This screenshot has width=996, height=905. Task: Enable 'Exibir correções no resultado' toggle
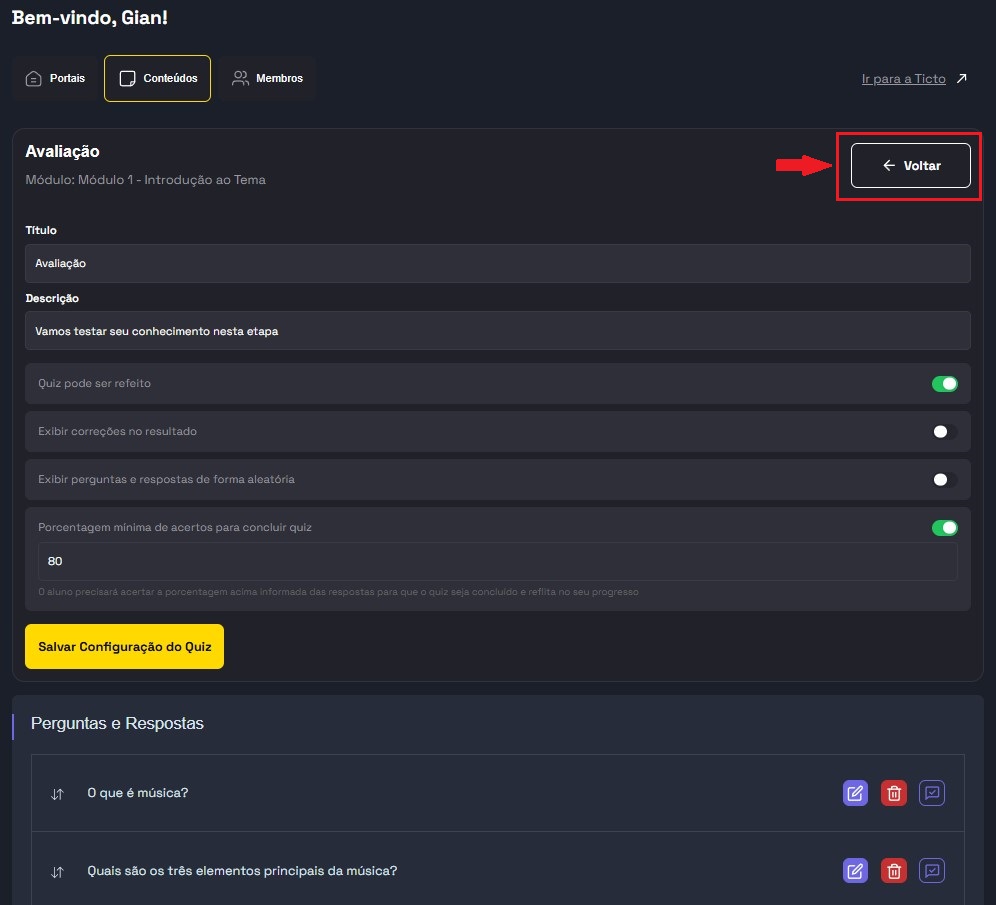point(944,432)
